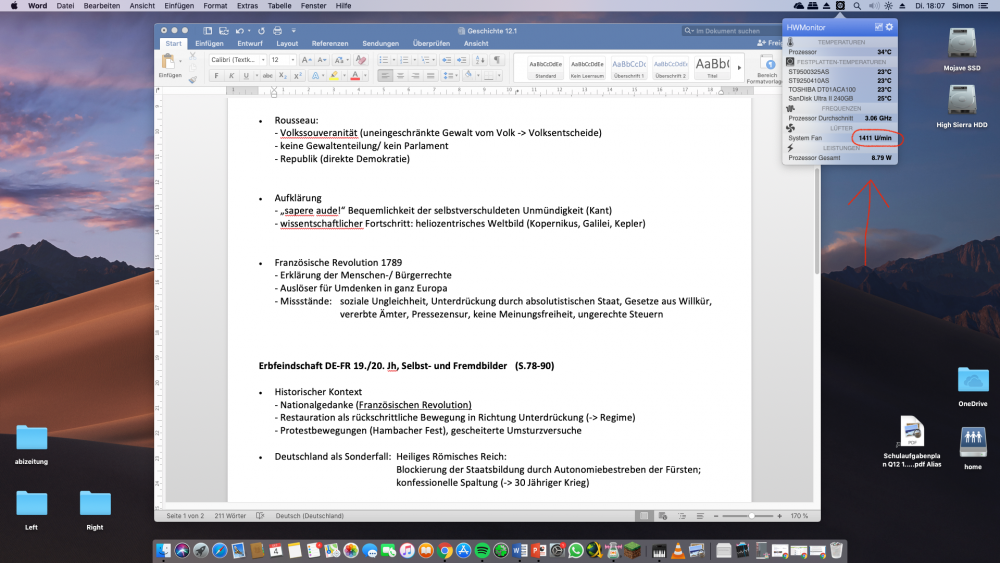Apply the Überschrift 1 style
The width and height of the screenshot is (1000, 563).
(x=629, y=67)
